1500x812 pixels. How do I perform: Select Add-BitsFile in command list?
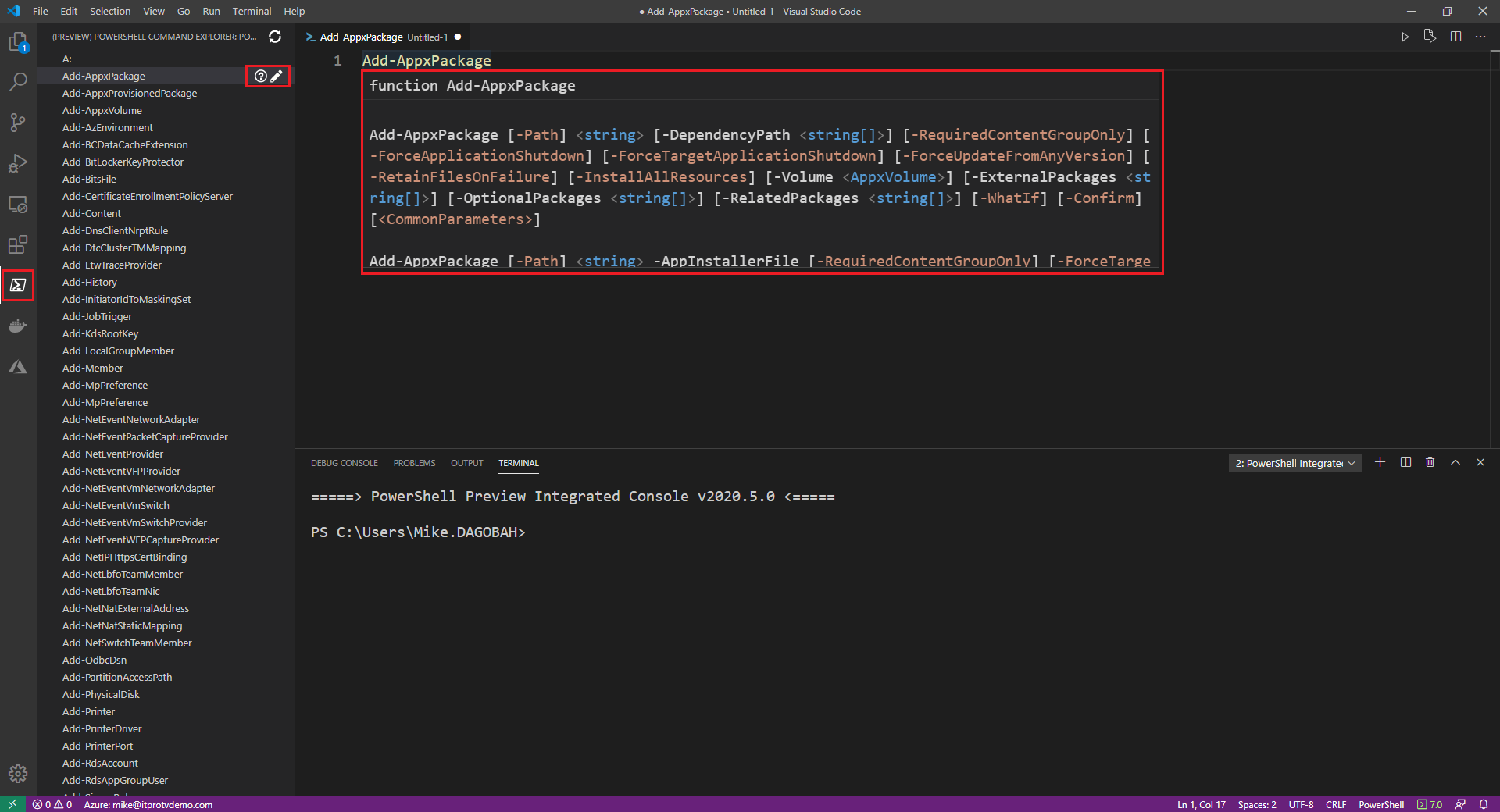[89, 179]
